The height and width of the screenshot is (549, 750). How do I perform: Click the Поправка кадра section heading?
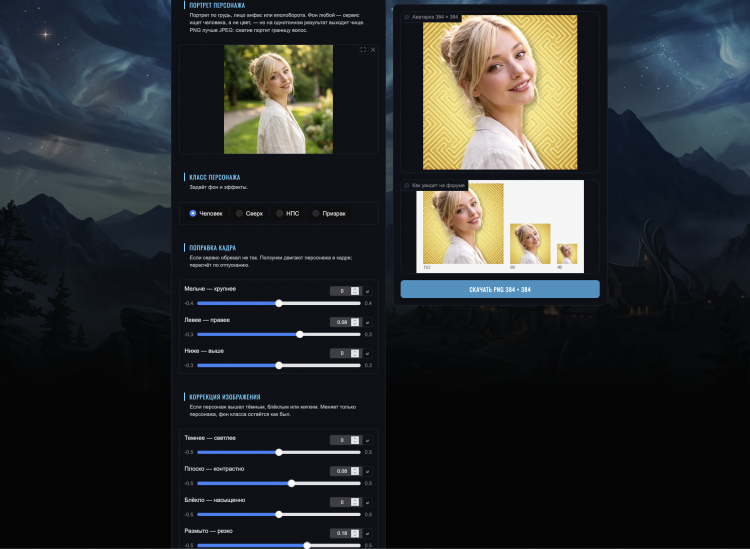tap(212, 248)
